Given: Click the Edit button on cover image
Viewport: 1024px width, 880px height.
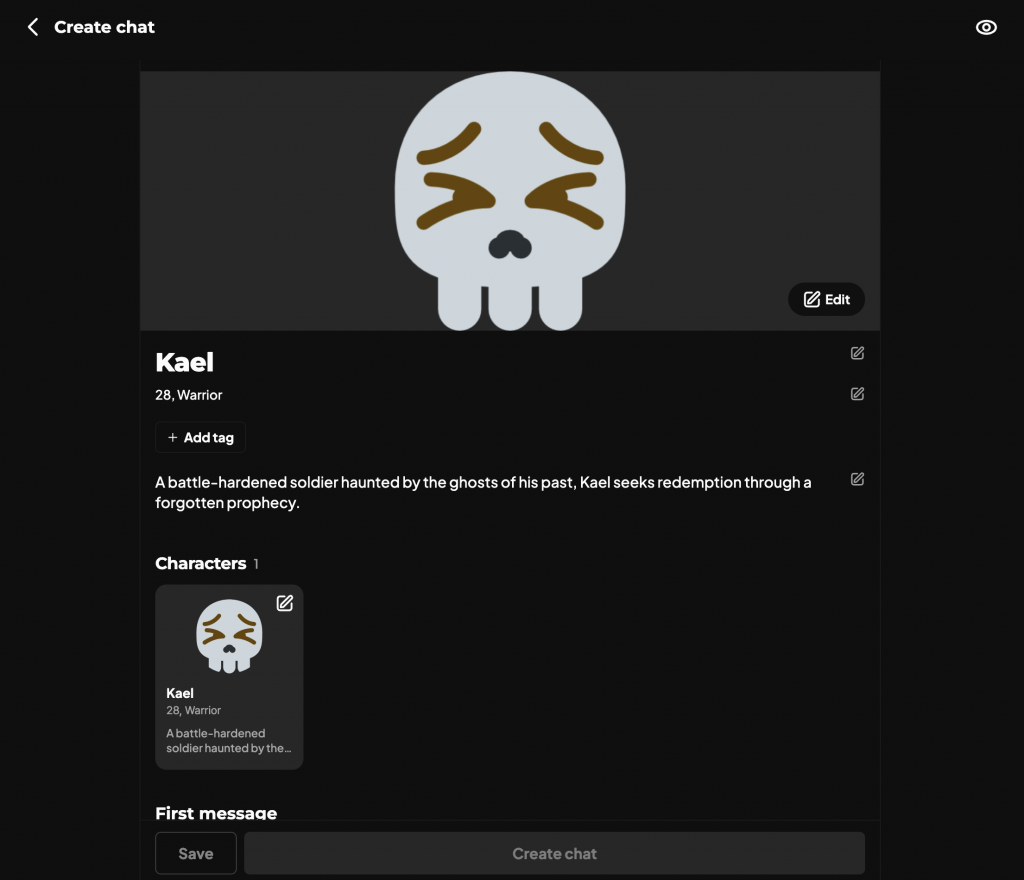Looking at the screenshot, I should point(826,299).
